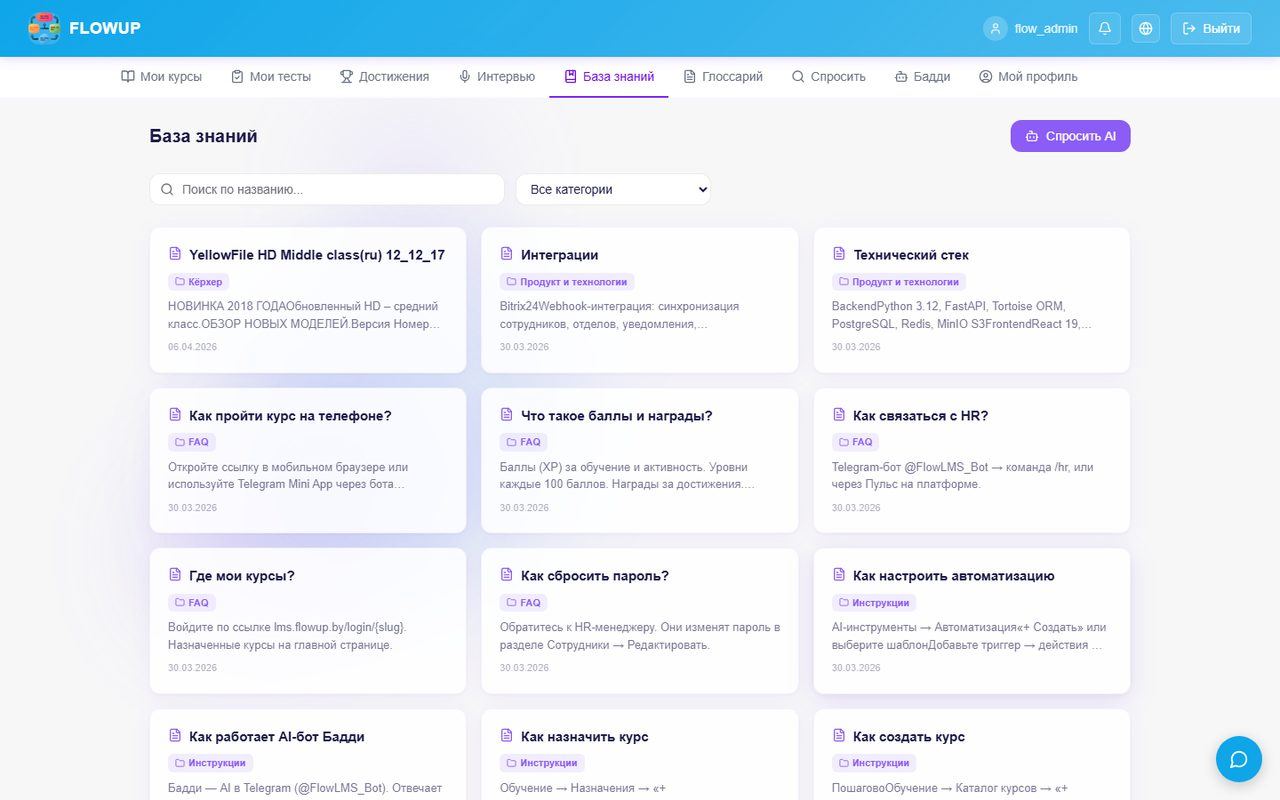This screenshot has width=1280, height=800.
Task: Open Как настроить автоматизацию article
Action: (954, 576)
